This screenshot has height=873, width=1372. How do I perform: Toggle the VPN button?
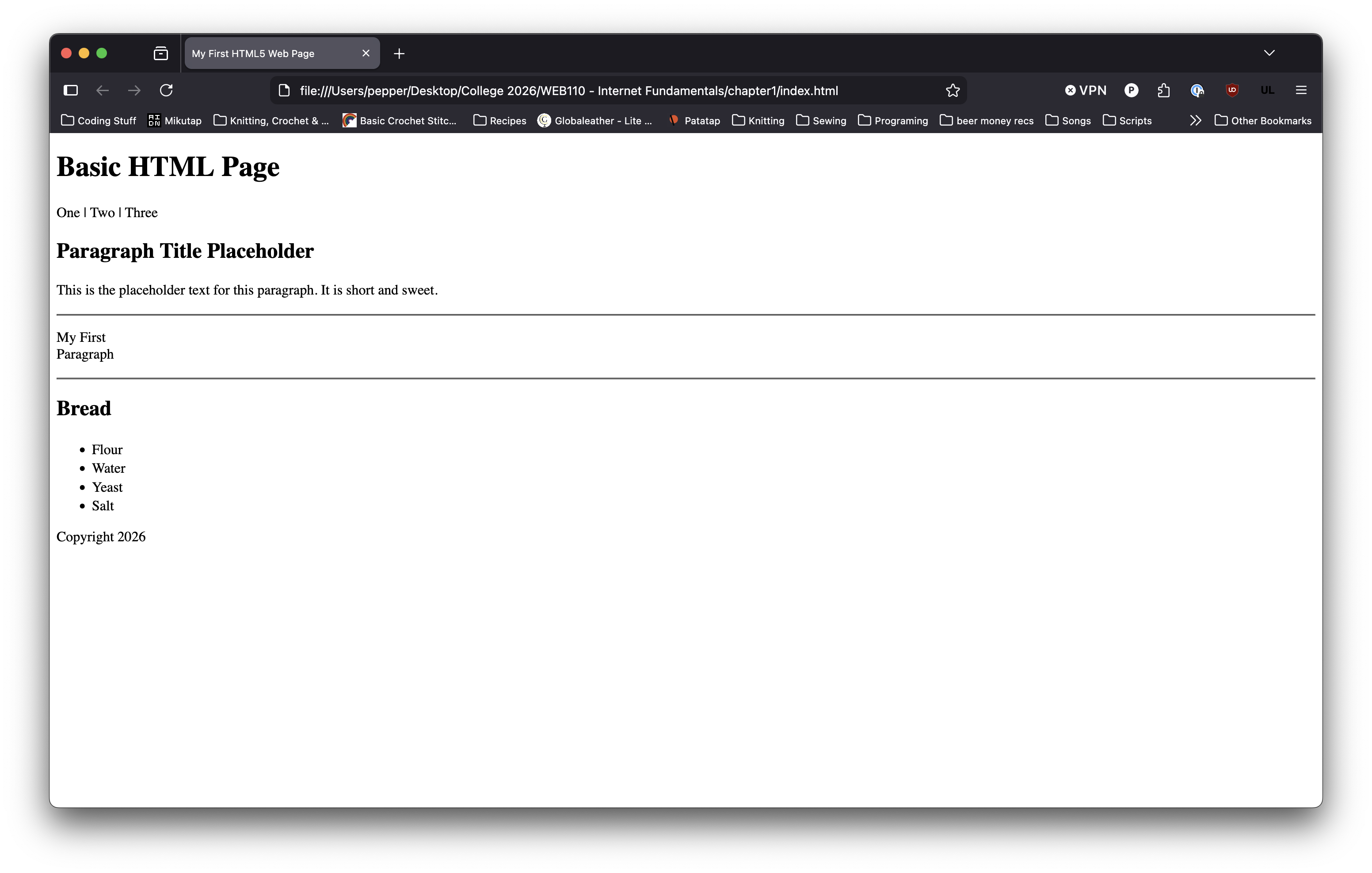pyautogui.click(x=1086, y=90)
